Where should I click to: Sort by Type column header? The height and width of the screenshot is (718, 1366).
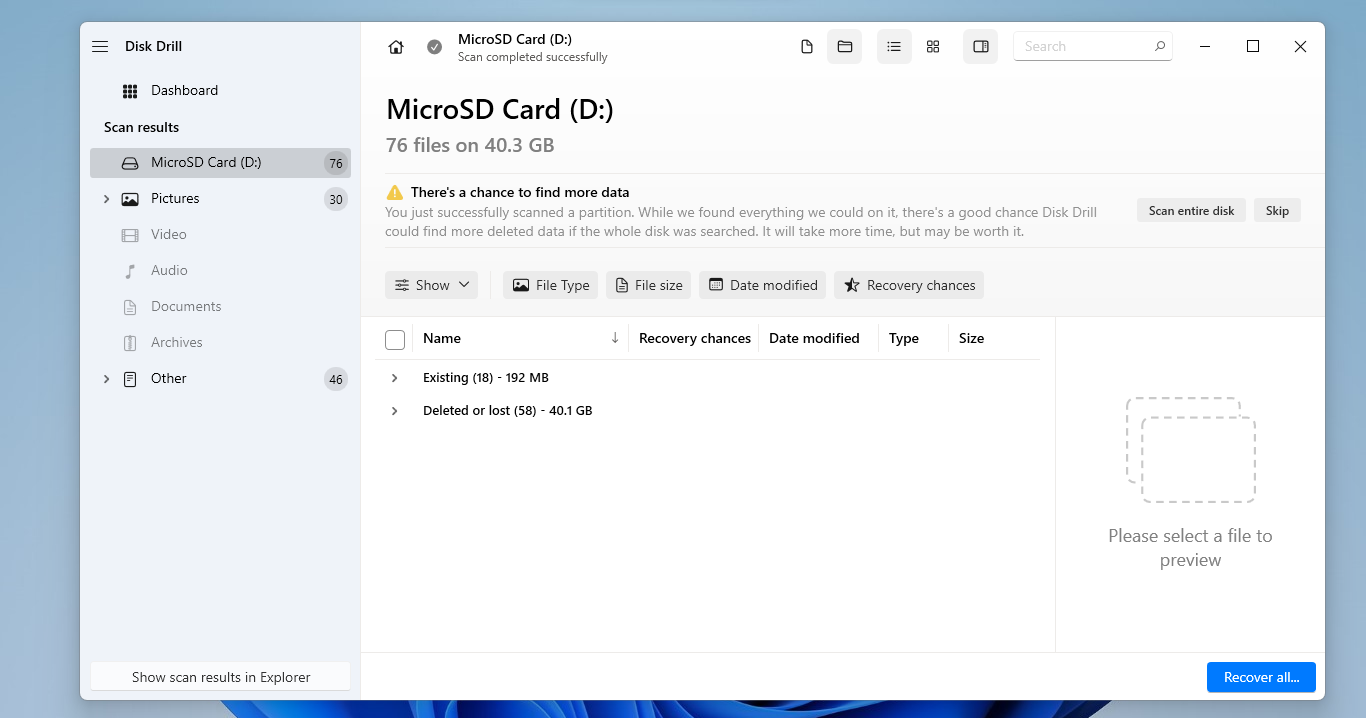904,338
